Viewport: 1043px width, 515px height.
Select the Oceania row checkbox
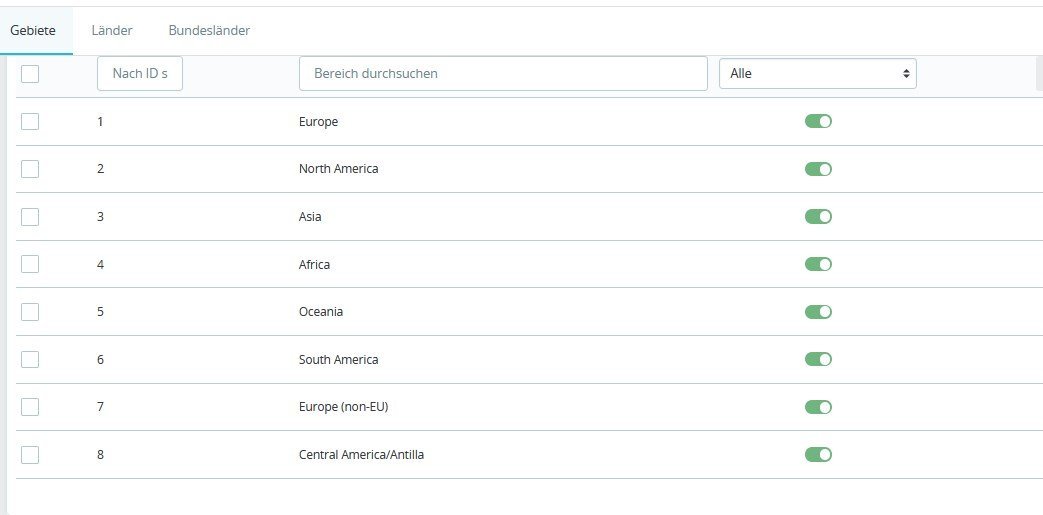(30, 311)
